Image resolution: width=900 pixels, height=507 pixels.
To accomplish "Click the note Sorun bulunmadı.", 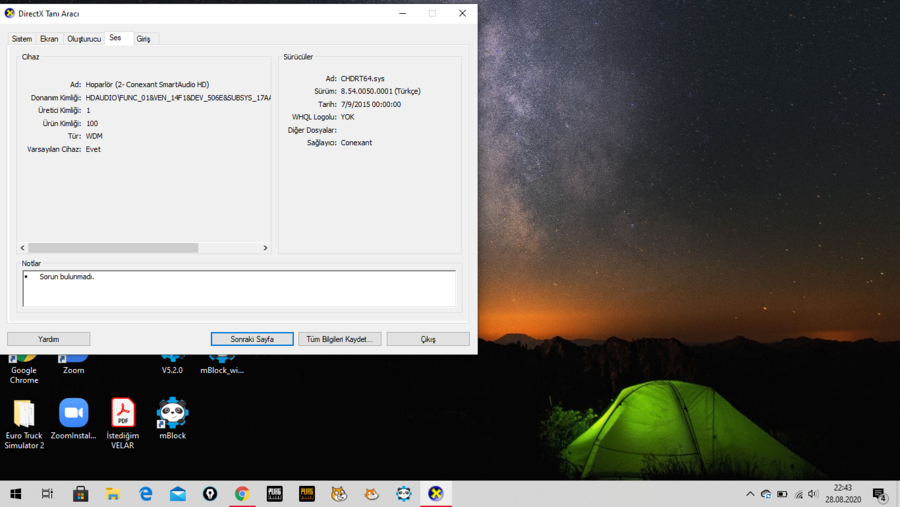I will click(67, 277).
